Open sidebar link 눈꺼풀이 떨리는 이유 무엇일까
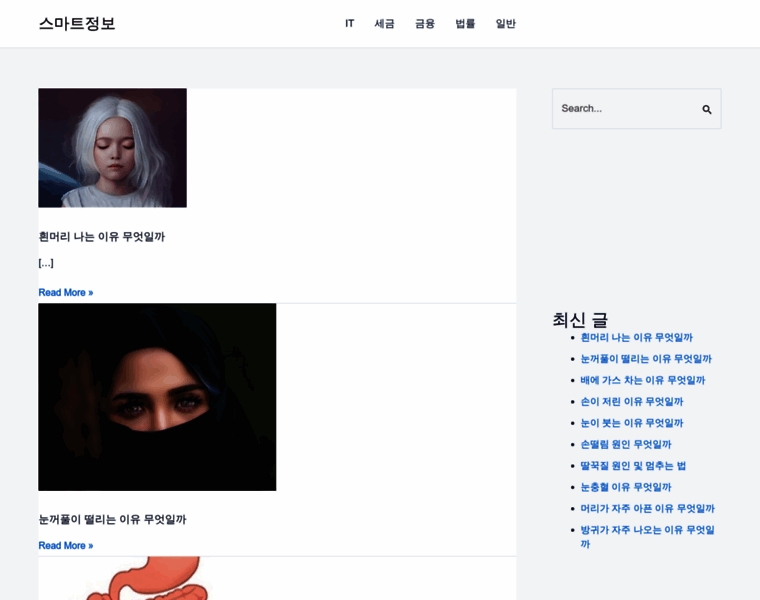Screen dimensions: 760x600 point(646,359)
